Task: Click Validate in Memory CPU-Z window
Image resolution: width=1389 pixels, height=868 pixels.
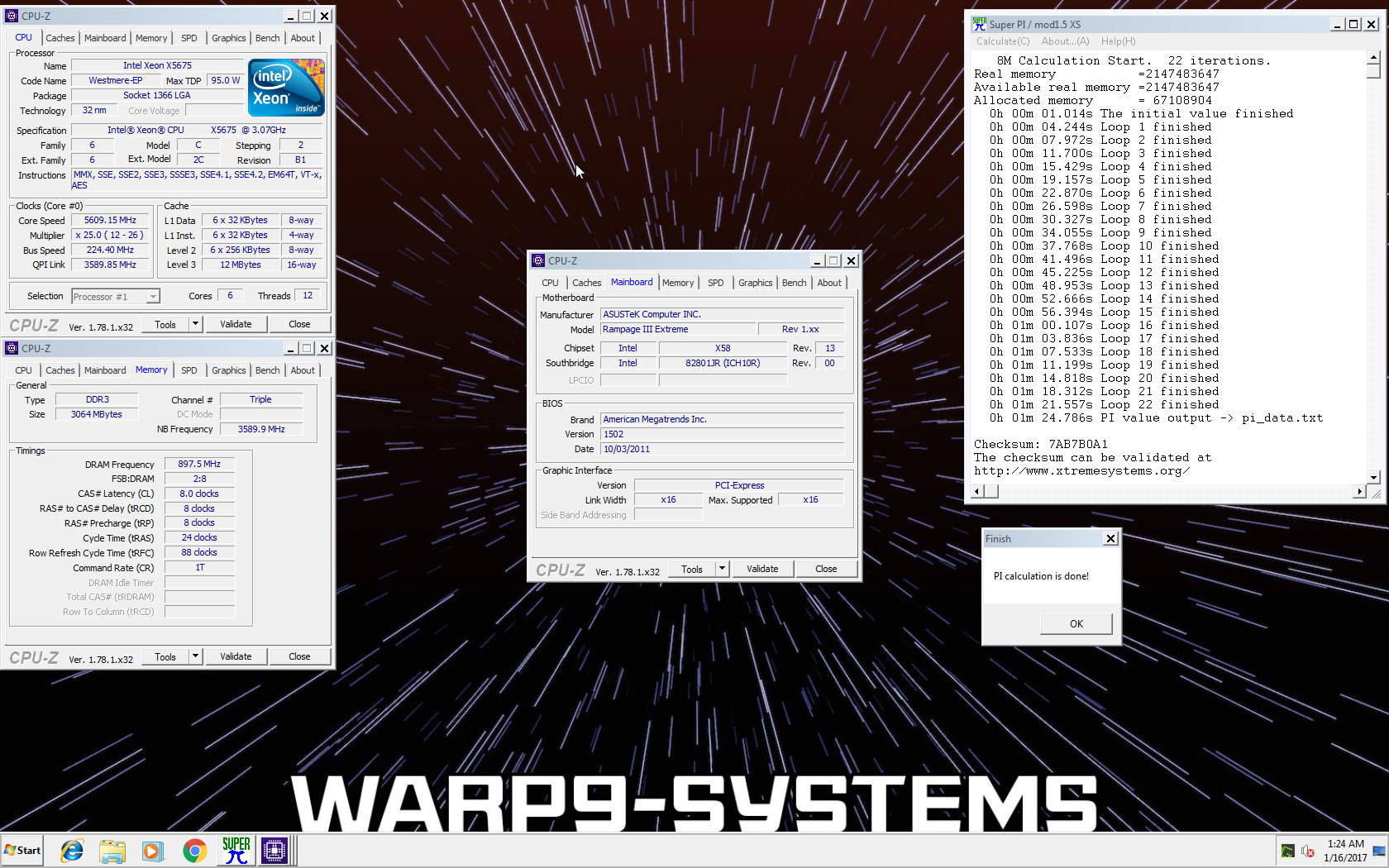Action: click(x=236, y=656)
